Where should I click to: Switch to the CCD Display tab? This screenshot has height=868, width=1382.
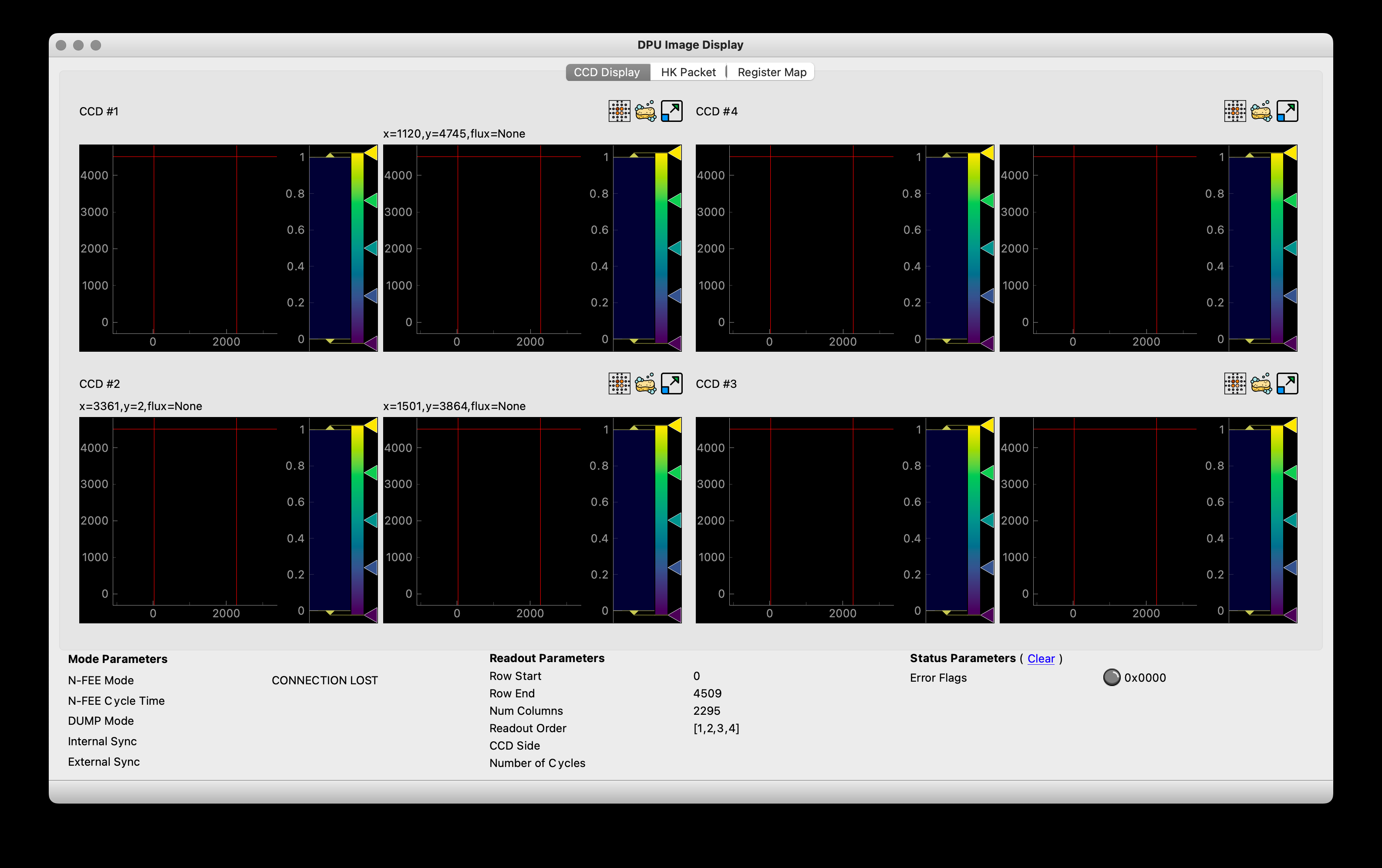tap(607, 72)
